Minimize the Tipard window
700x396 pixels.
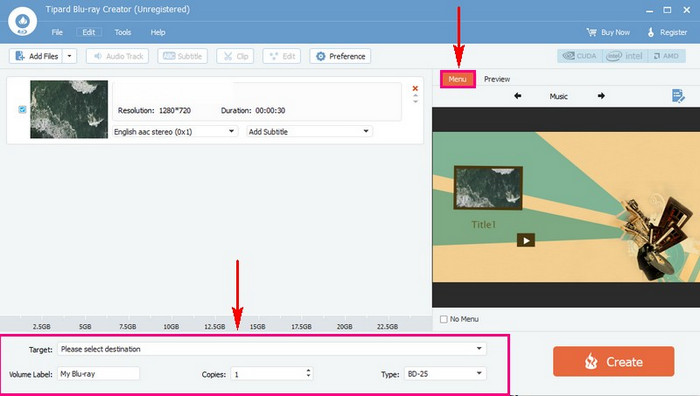(x=650, y=10)
